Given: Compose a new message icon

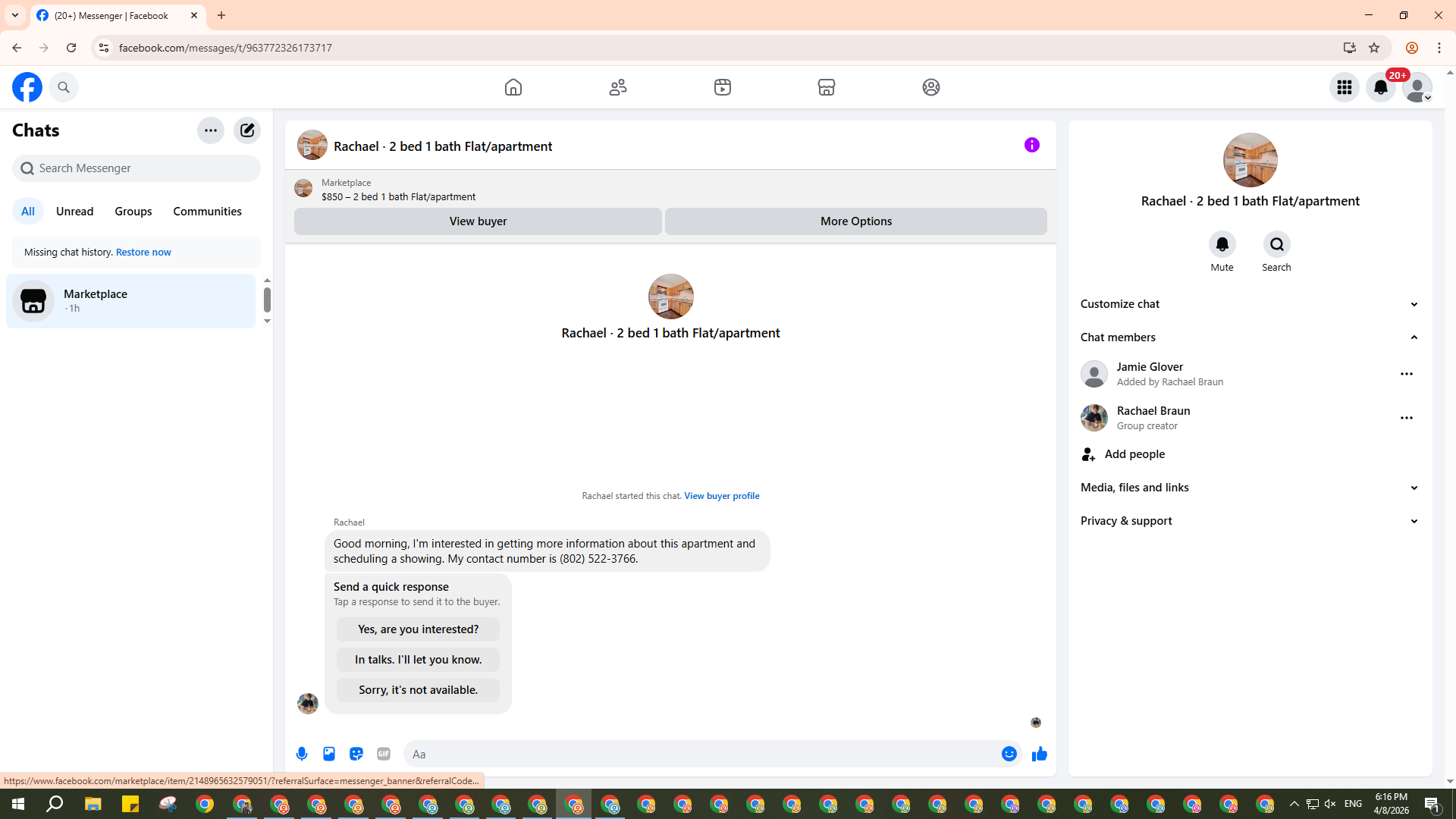Looking at the screenshot, I should click(x=247, y=130).
